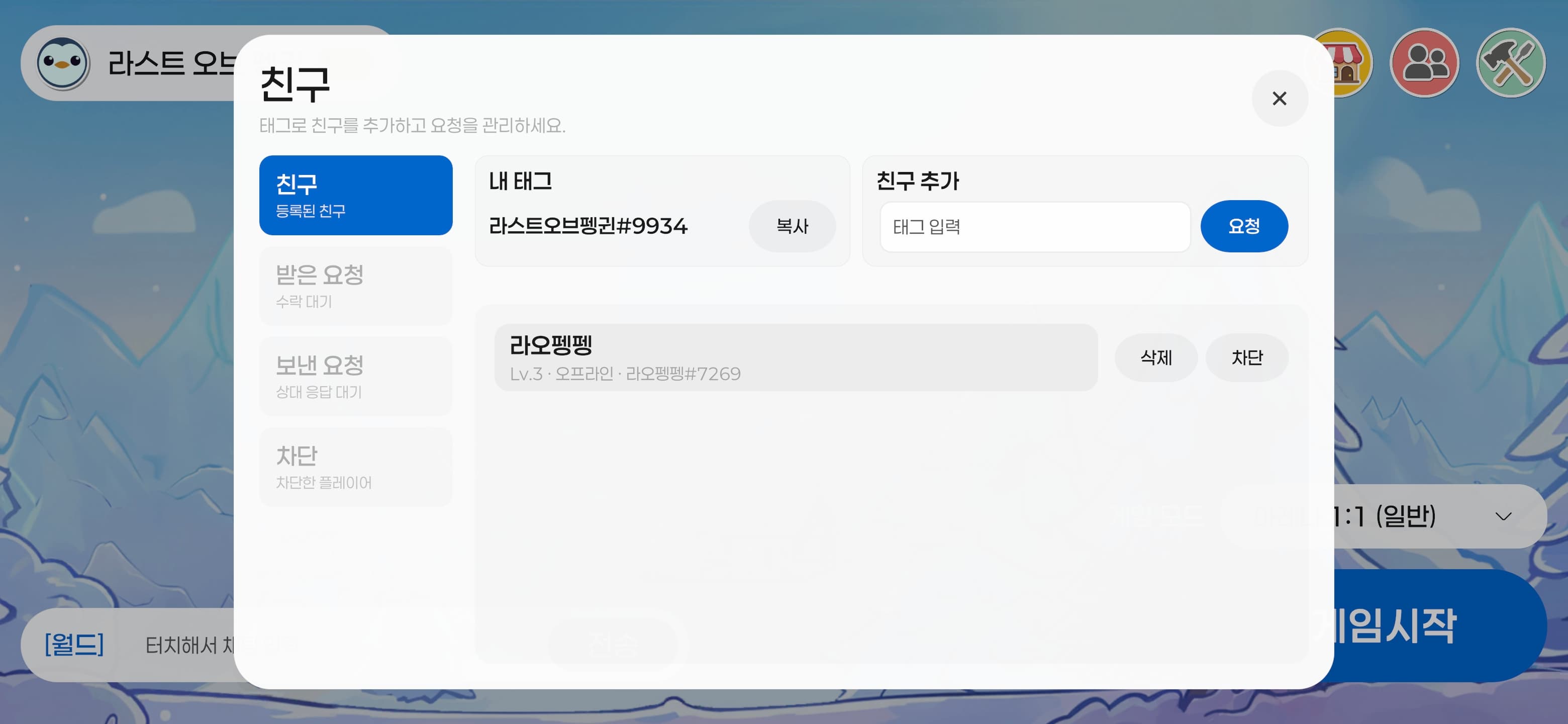Click the penguin profile avatar

[x=62, y=63]
